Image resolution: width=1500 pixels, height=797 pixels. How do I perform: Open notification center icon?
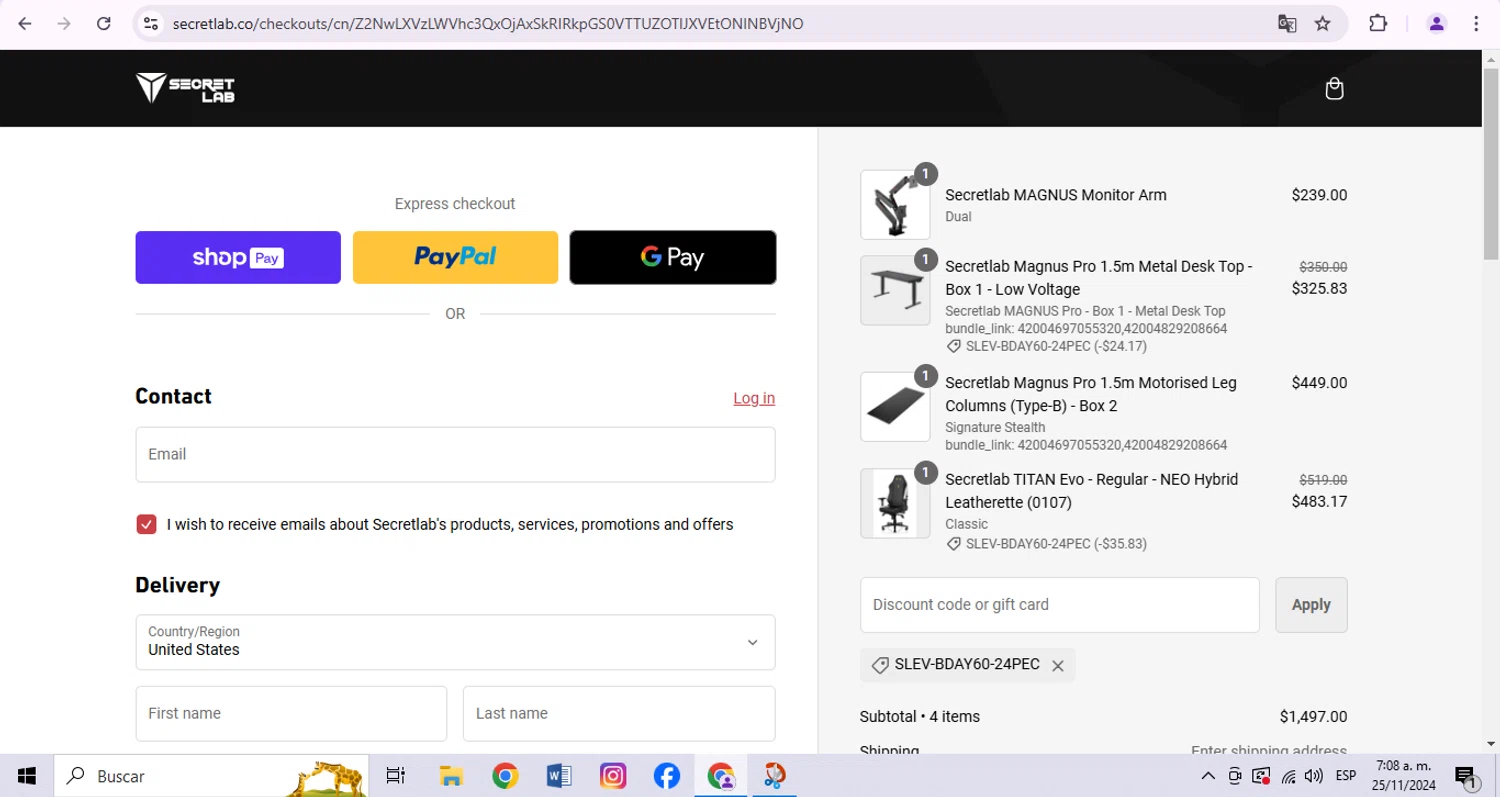(x=1467, y=777)
